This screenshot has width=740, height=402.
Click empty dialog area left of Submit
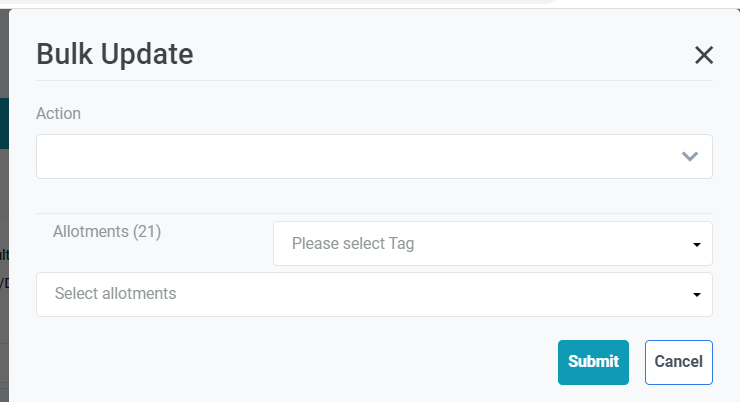[300, 362]
